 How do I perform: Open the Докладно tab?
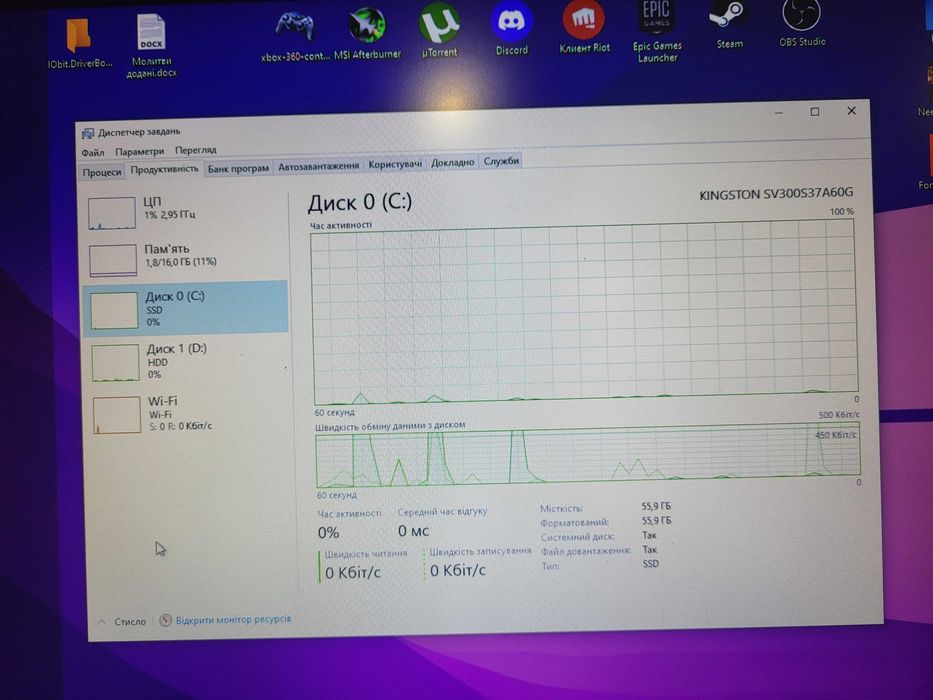click(x=452, y=162)
